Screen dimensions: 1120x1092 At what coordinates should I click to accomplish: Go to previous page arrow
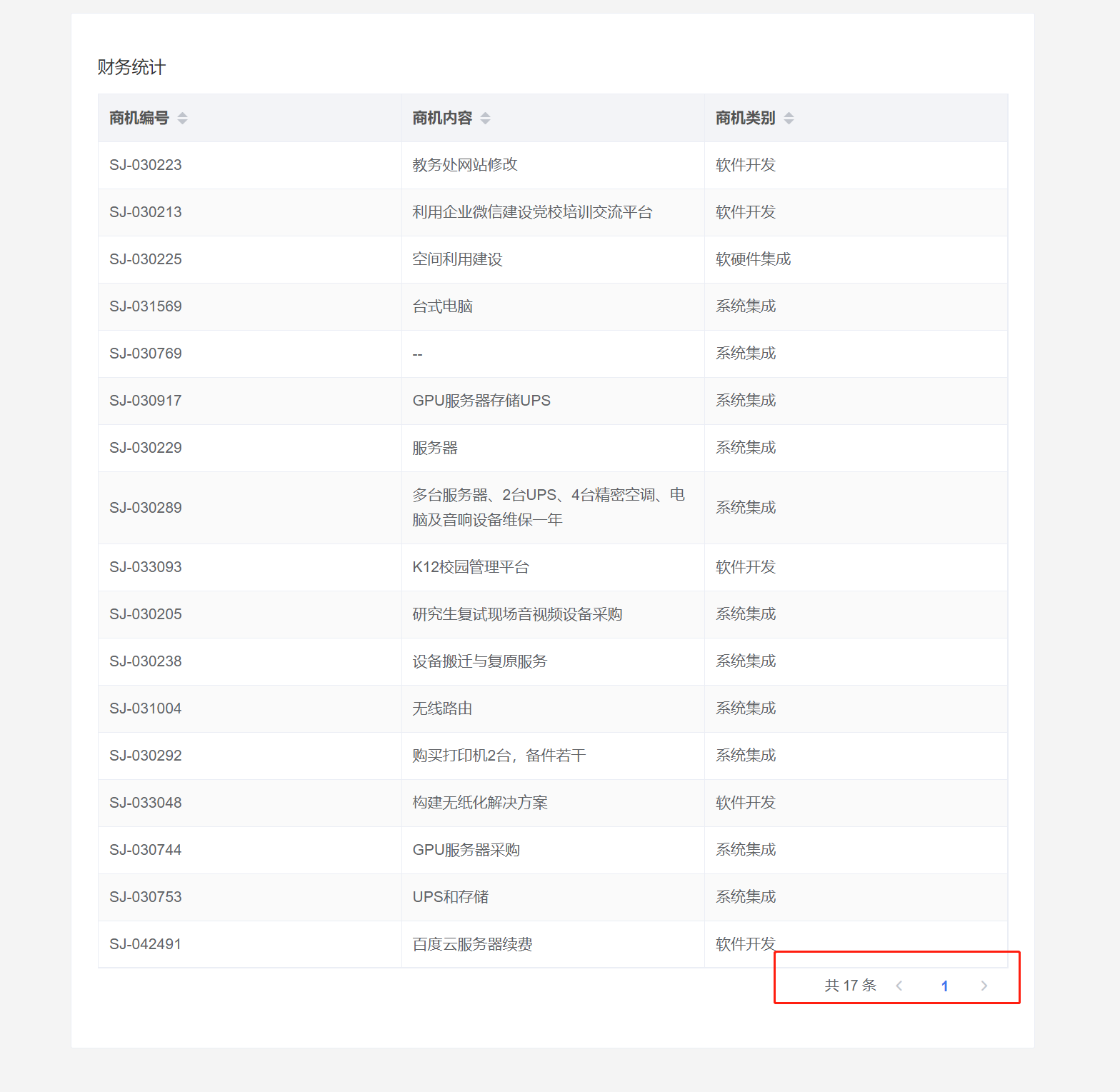[x=899, y=986]
